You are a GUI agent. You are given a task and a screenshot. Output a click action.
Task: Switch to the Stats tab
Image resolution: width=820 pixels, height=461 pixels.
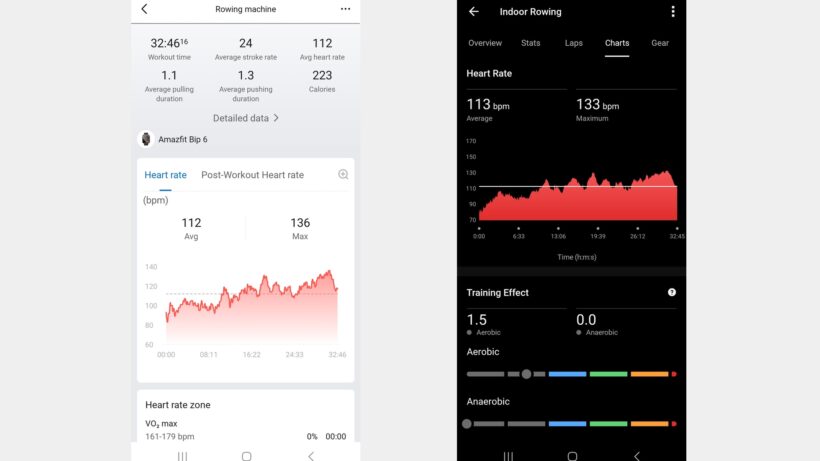pyautogui.click(x=530, y=43)
